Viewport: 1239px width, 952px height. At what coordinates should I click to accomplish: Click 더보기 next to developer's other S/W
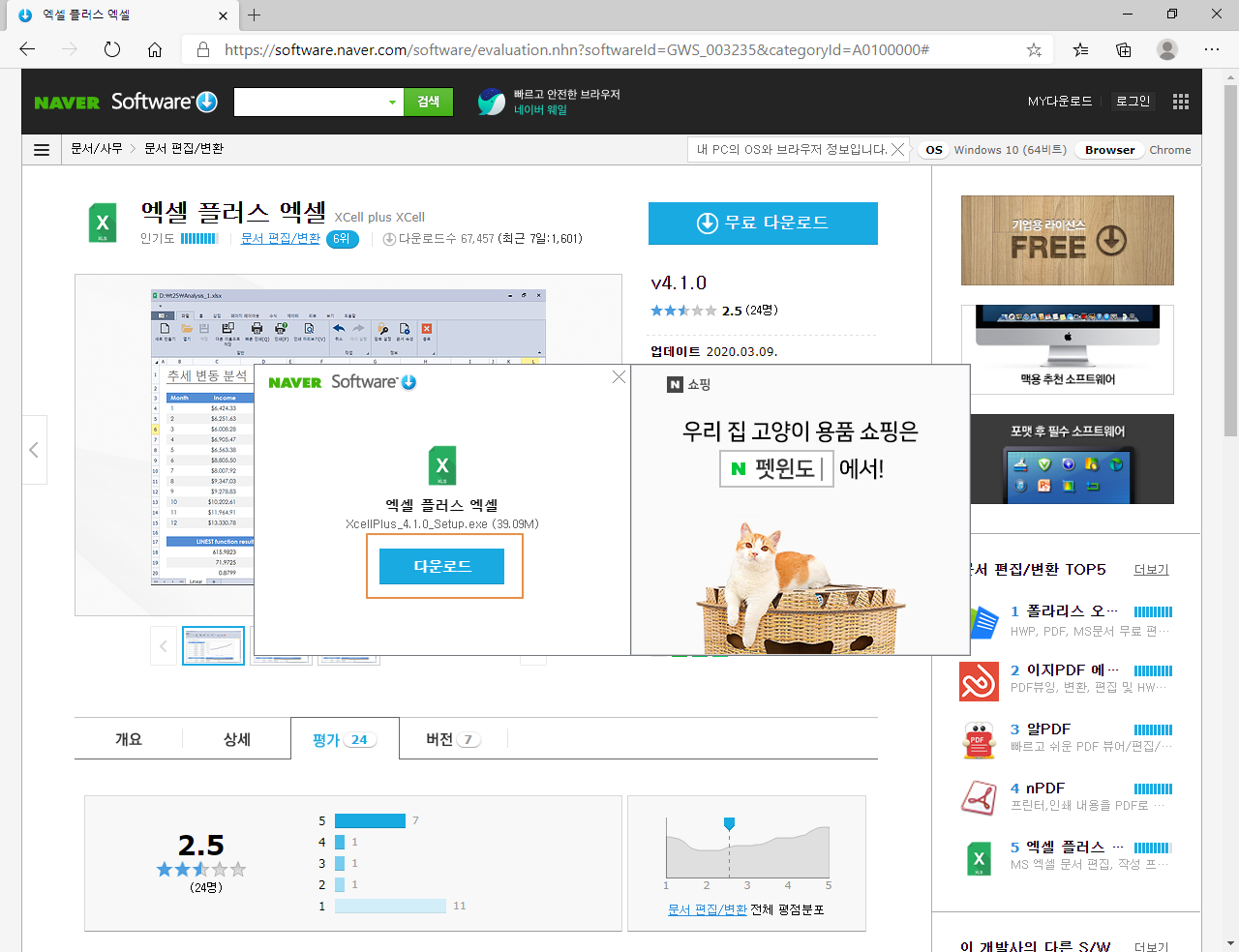pos(1151,946)
